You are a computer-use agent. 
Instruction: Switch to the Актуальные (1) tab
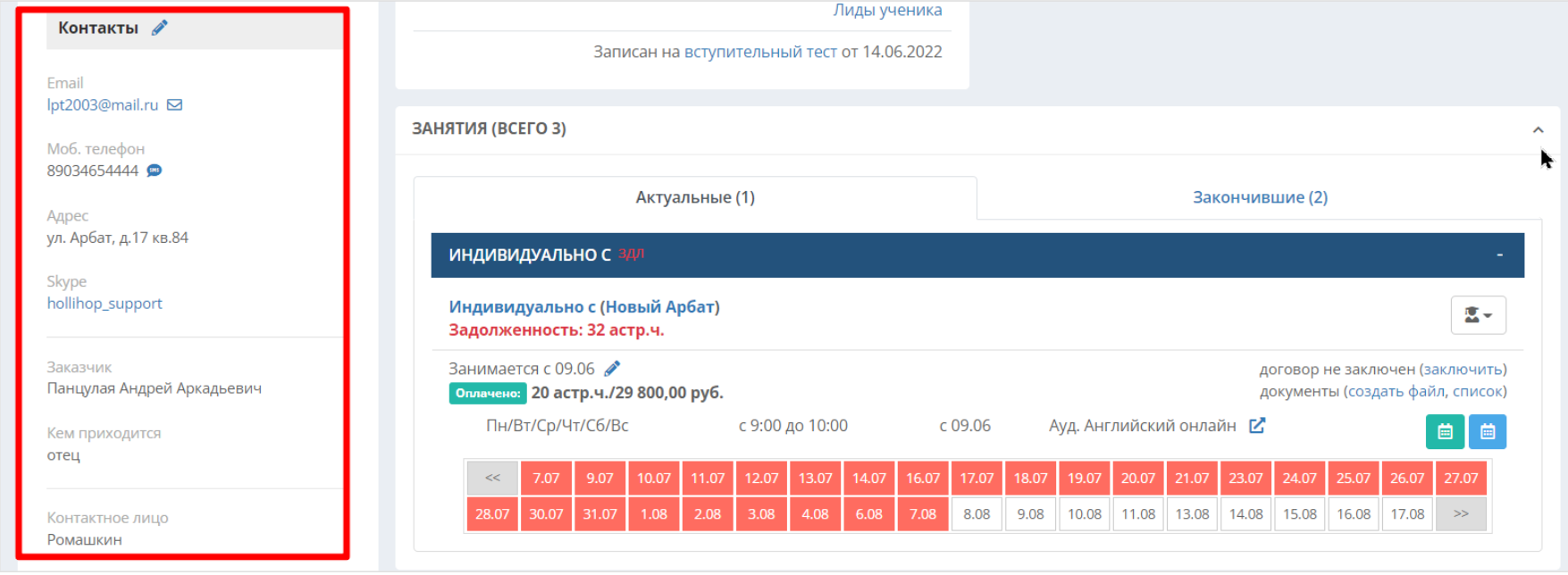[x=695, y=197]
